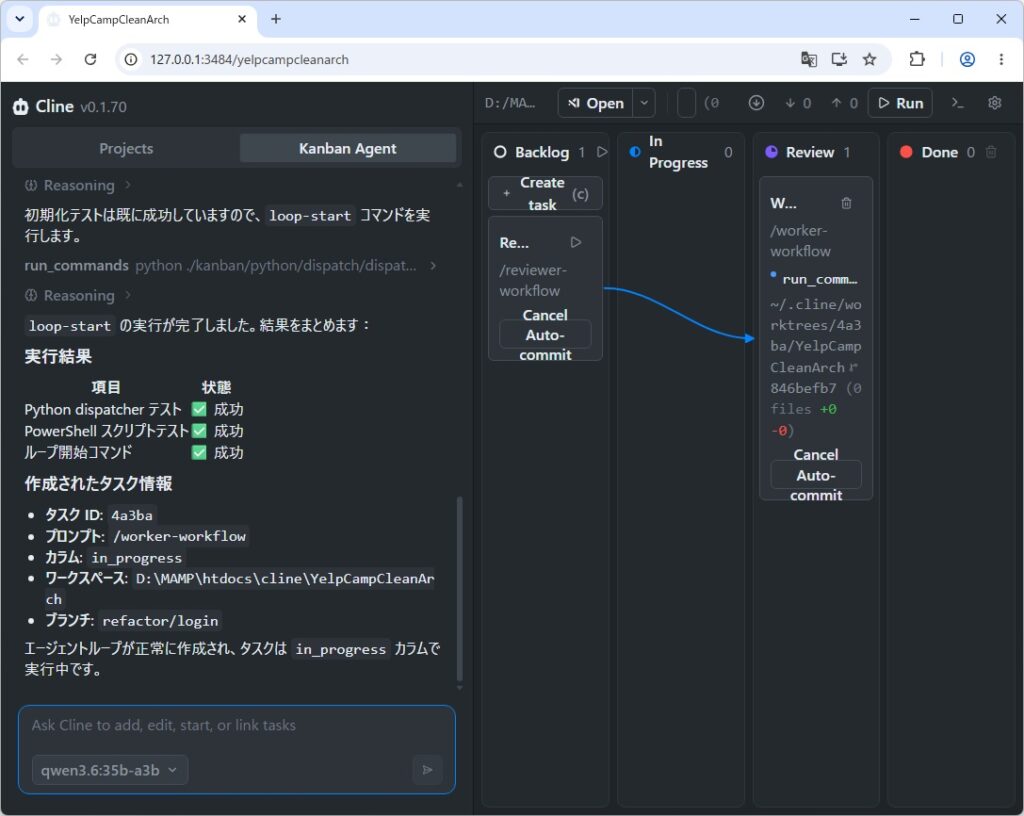Click the send message arrow button
The image size is (1024, 816).
click(x=427, y=770)
